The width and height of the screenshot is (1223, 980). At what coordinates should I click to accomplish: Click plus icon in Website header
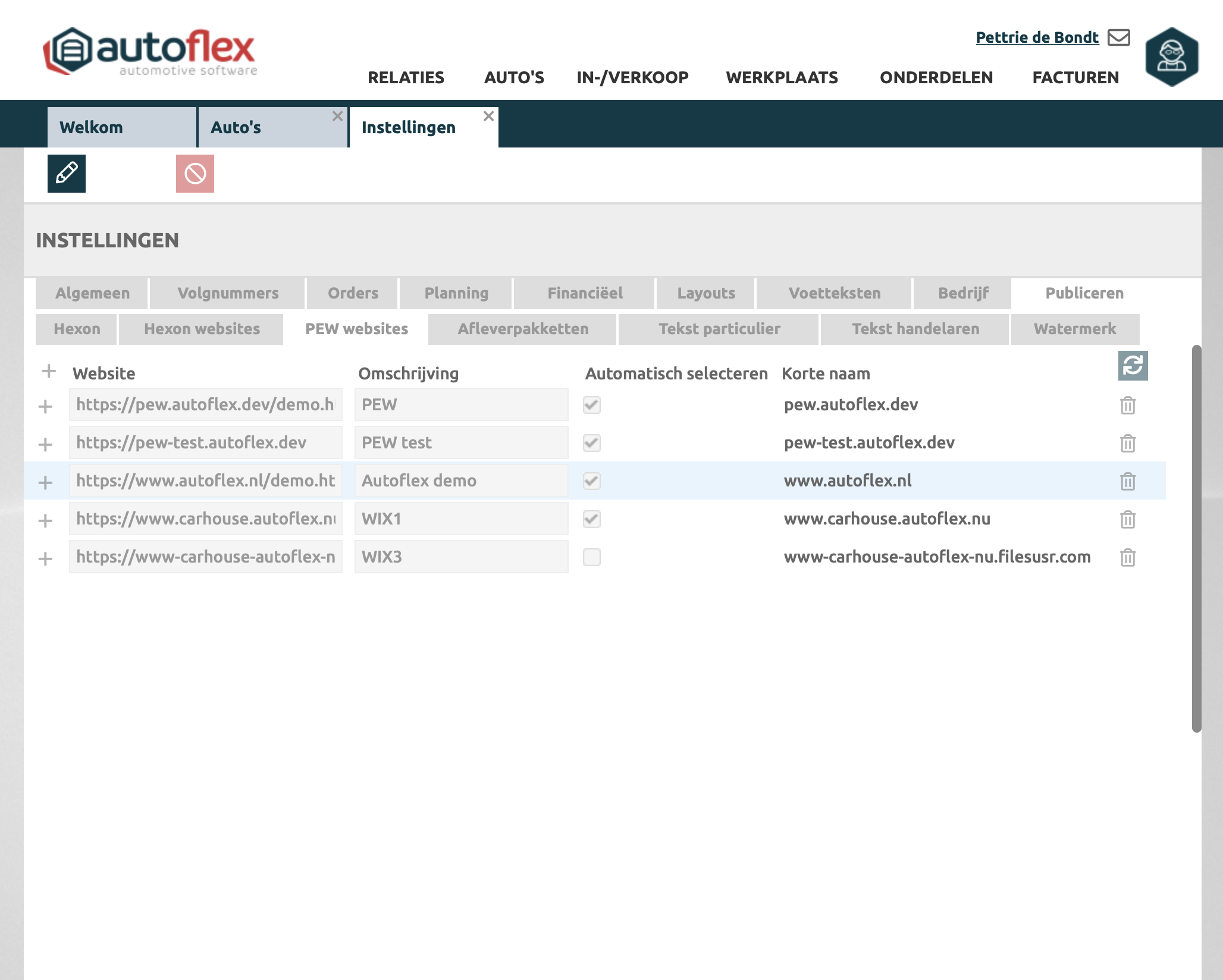coord(49,372)
